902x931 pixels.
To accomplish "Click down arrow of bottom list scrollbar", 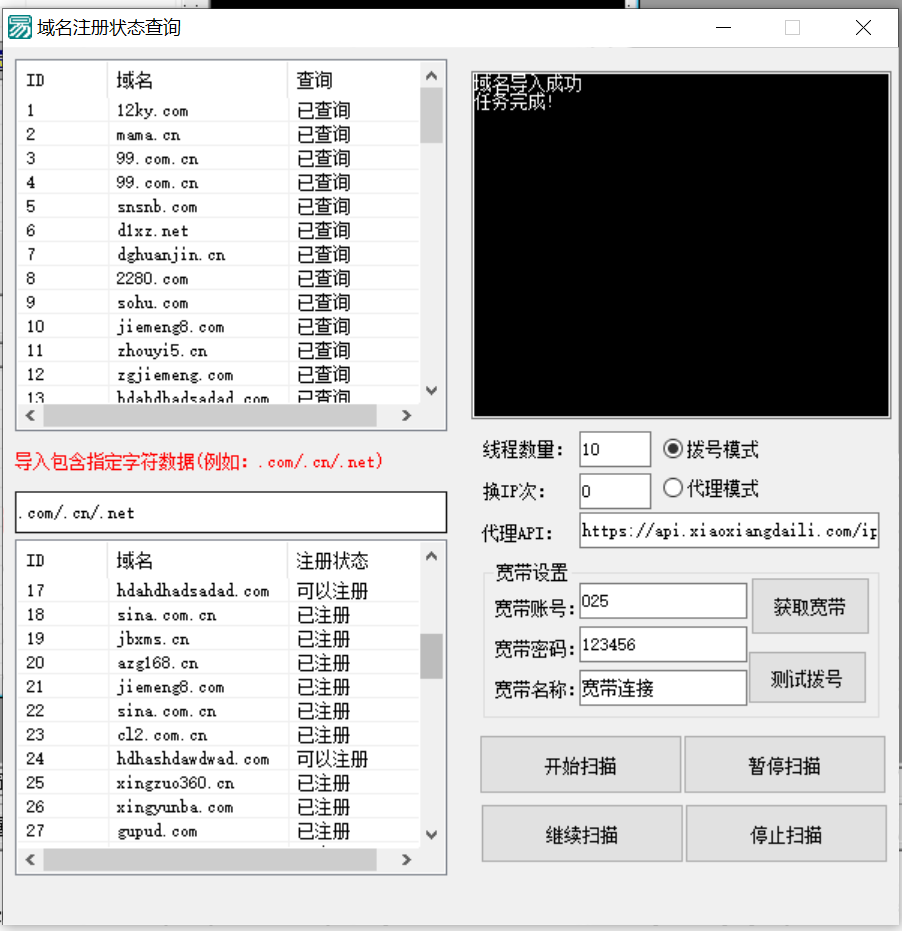I will point(432,835).
